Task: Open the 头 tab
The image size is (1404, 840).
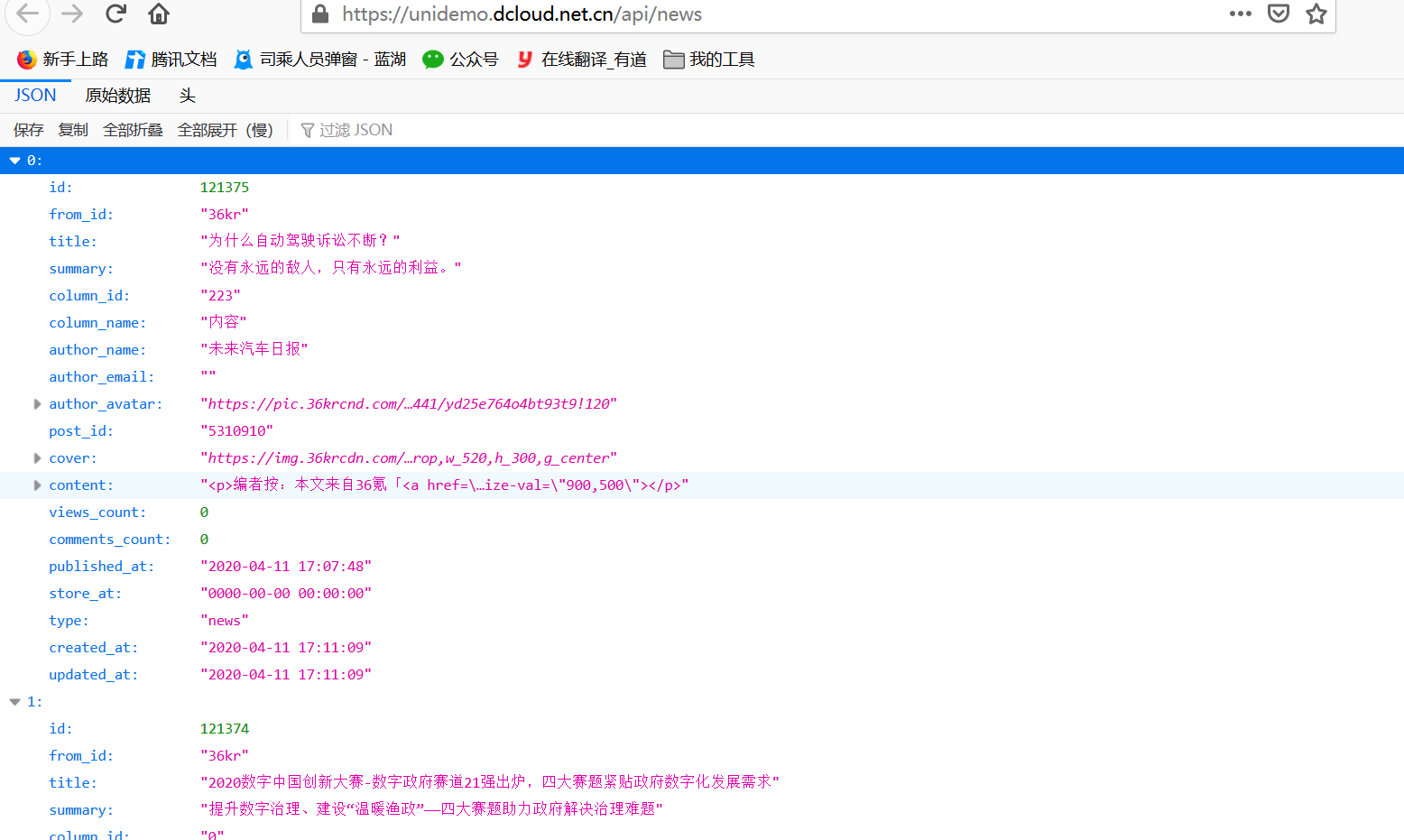Action: pyautogui.click(x=187, y=95)
